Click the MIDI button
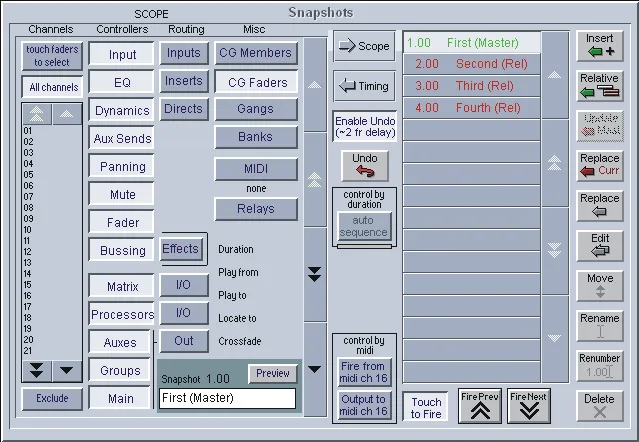Screen dimensions: 639x442 (256, 169)
